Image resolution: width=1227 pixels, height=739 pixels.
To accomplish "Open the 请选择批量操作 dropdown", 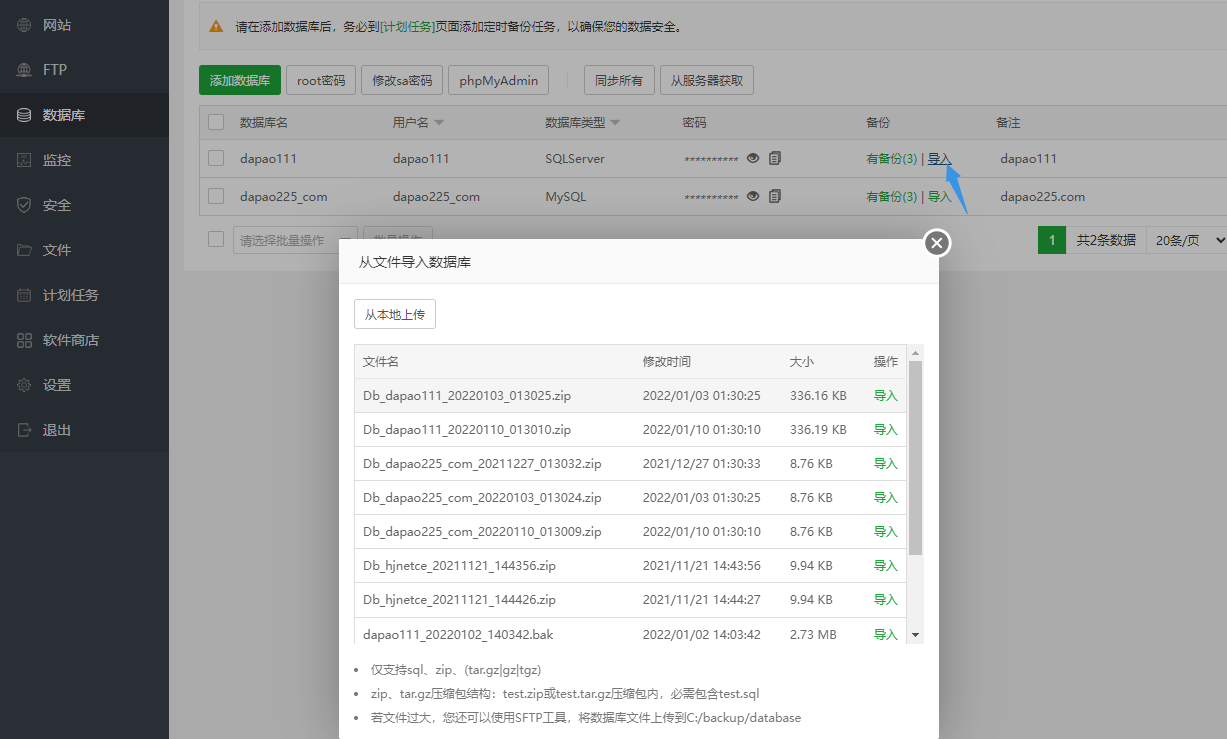I will (x=295, y=240).
